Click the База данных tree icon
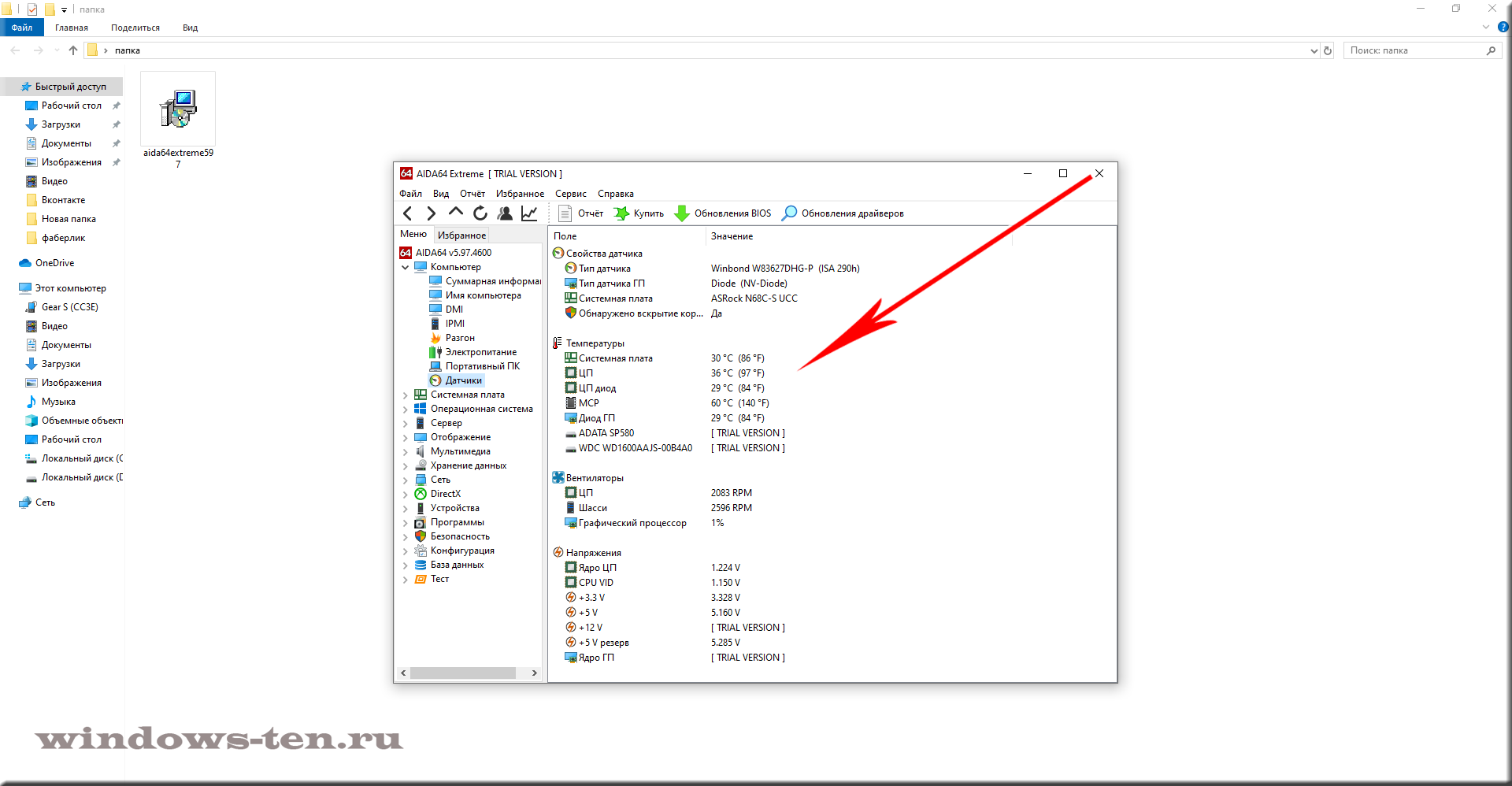 click(421, 565)
